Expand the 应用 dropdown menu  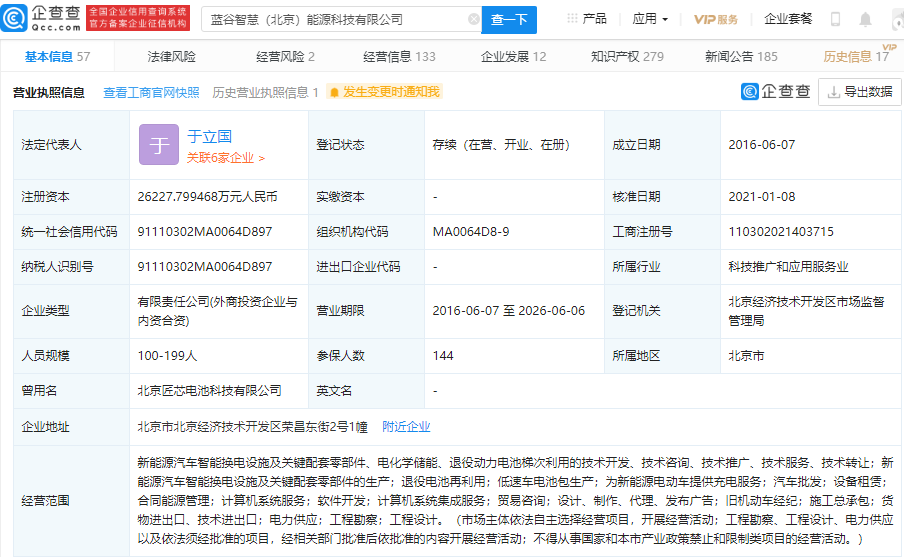(x=650, y=19)
